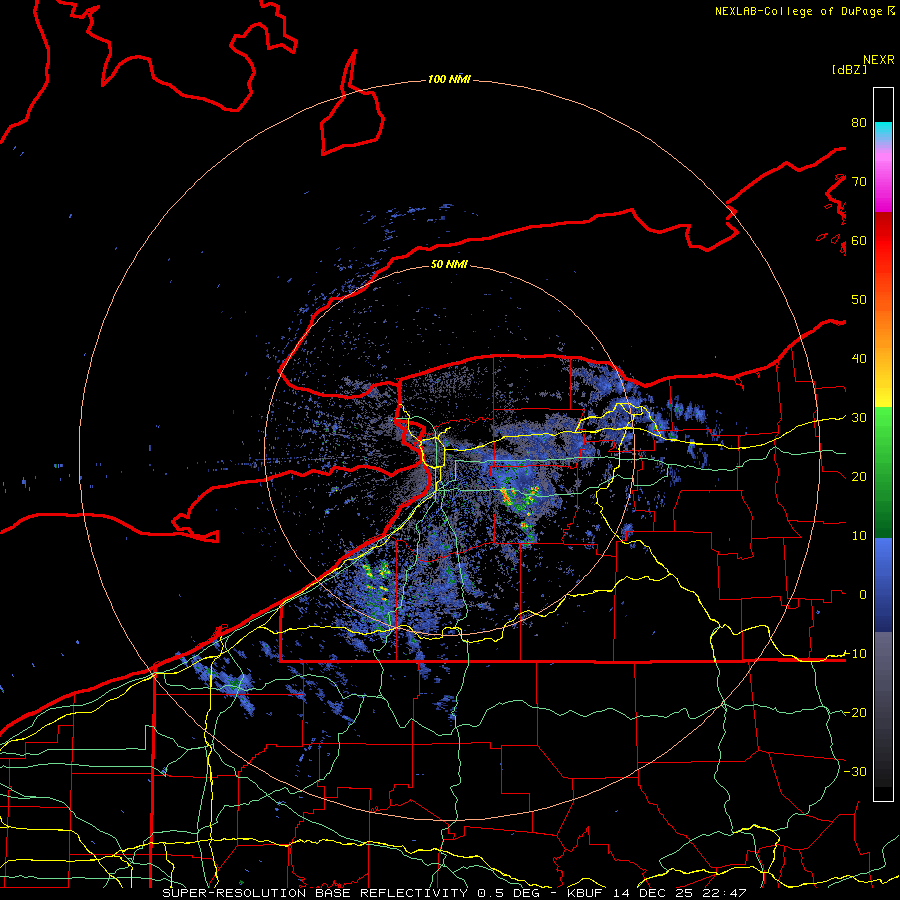Click the 22:47 timestamp

724,893
